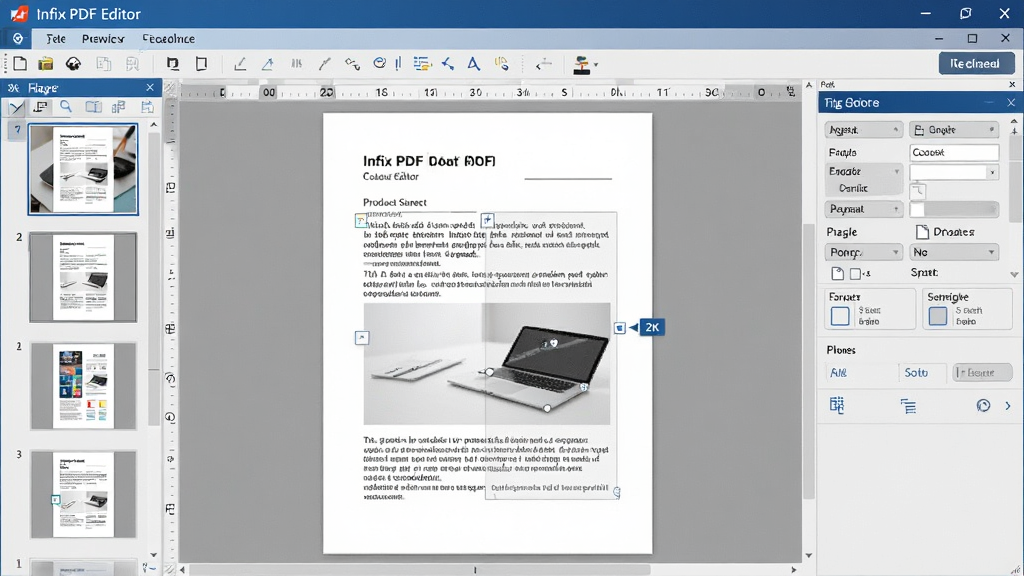Click the small square under the Enaate combo

pyautogui.click(x=918, y=190)
